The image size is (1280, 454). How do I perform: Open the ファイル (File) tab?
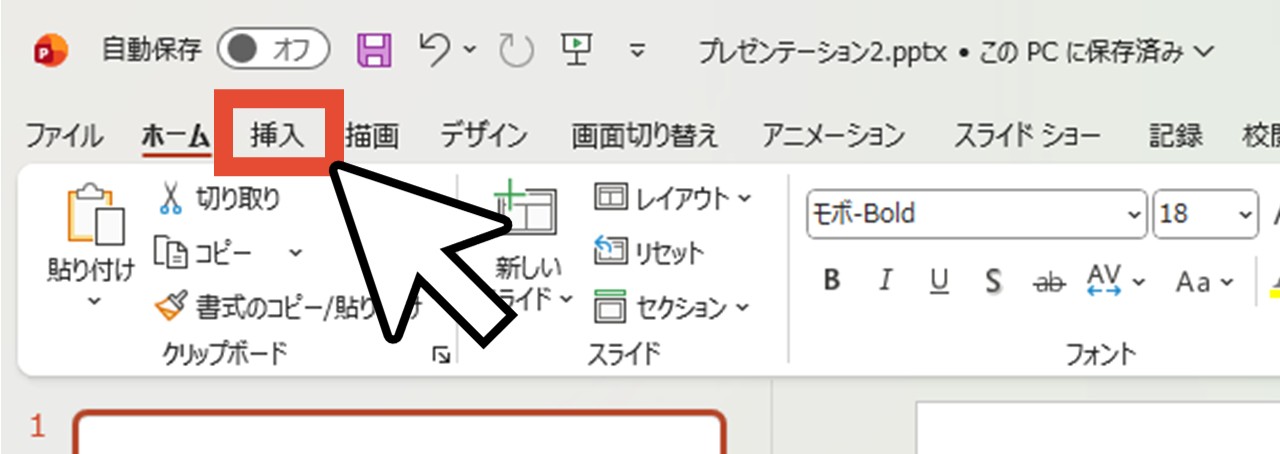click(62, 135)
